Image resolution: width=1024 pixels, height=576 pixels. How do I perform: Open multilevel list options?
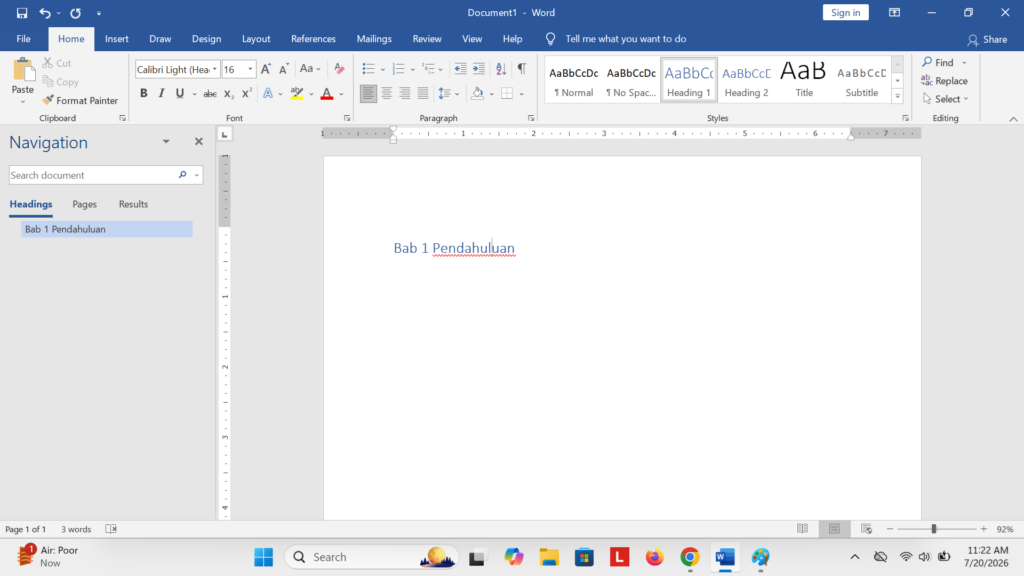429,69
